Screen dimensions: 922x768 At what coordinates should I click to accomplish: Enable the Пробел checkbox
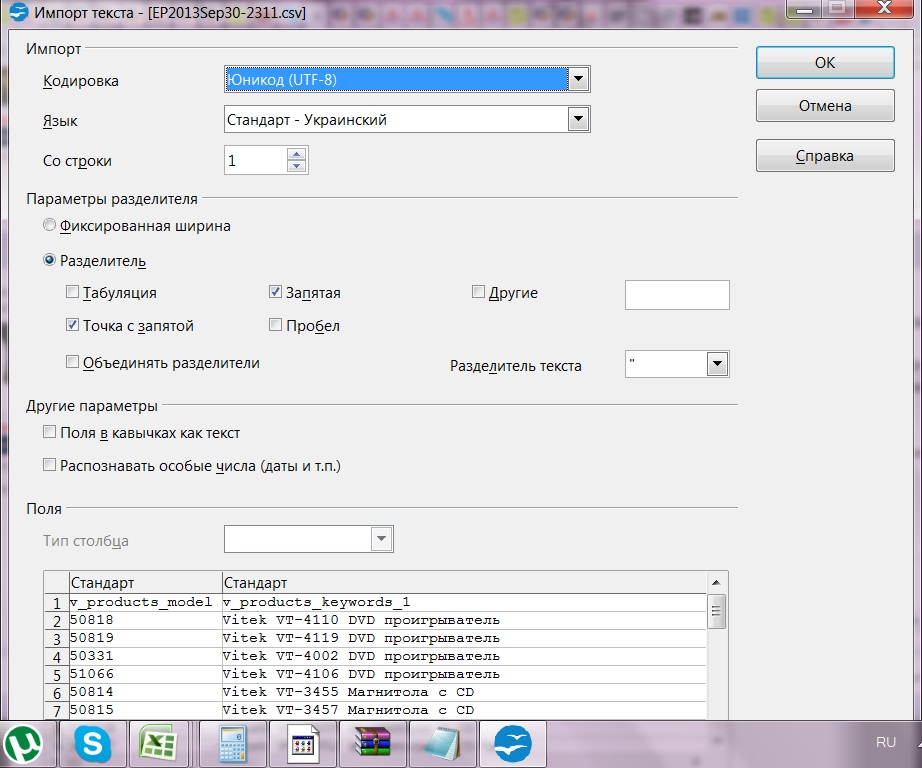[x=275, y=325]
